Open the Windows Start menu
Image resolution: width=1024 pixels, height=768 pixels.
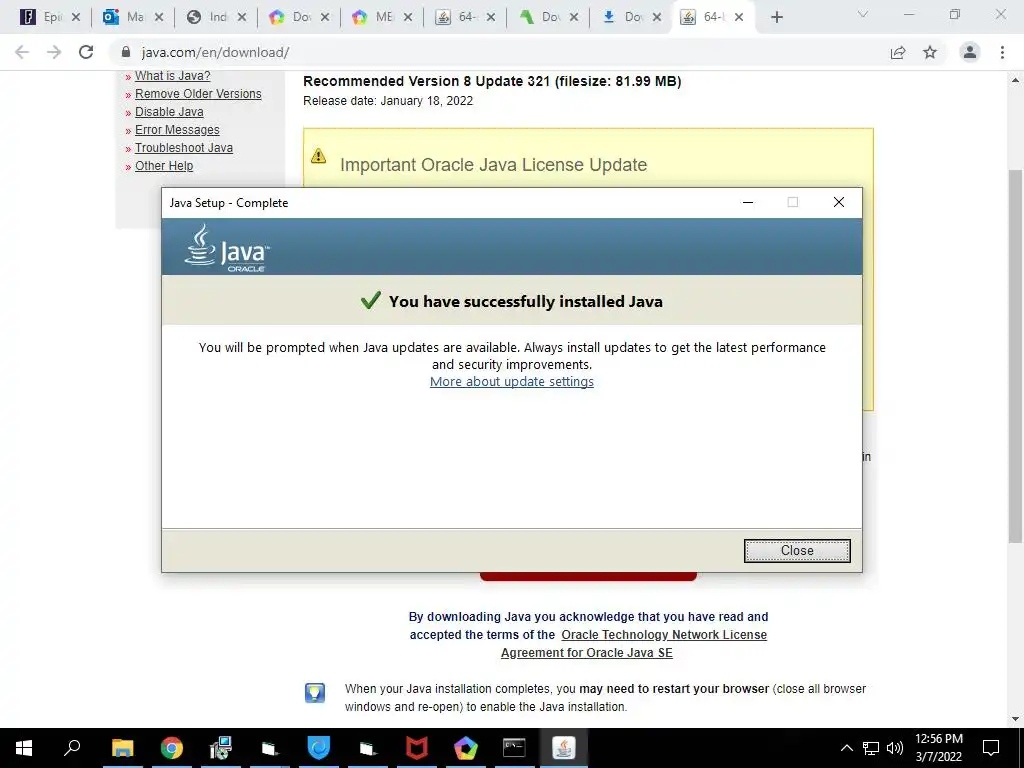24,748
